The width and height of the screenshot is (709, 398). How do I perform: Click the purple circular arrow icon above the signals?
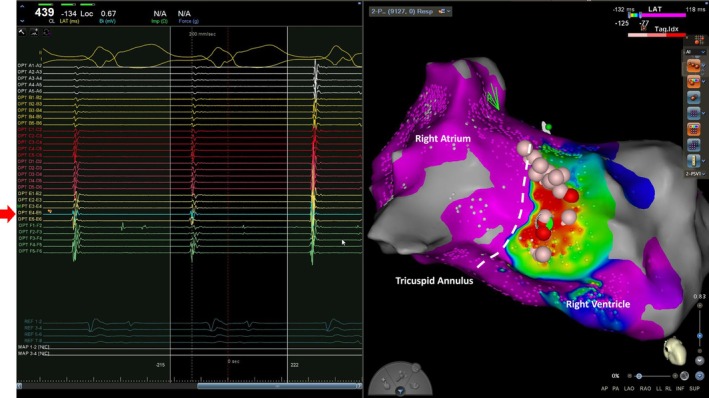point(46,32)
